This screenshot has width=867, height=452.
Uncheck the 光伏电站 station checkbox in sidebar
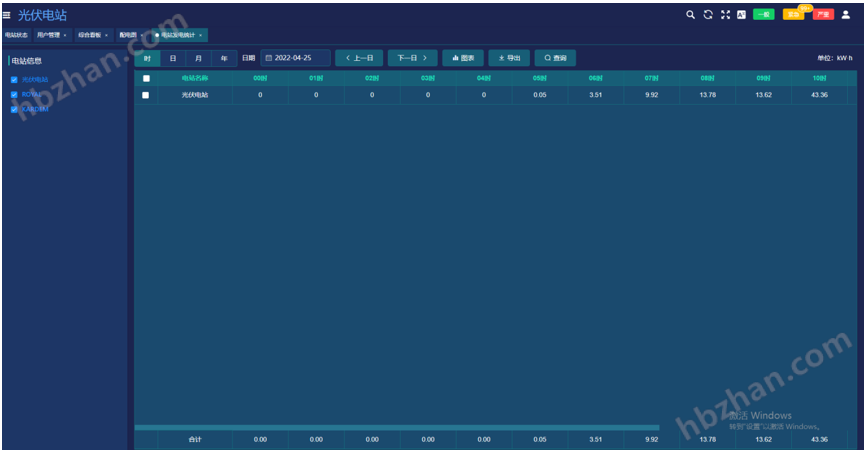[14, 79]
